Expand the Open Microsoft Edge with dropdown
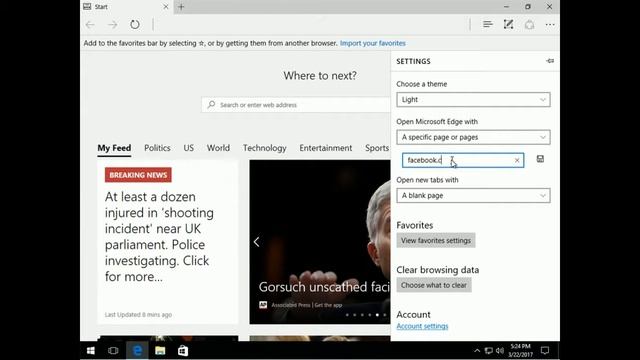Viewport: 640px width, 360px height. [473, 137]
